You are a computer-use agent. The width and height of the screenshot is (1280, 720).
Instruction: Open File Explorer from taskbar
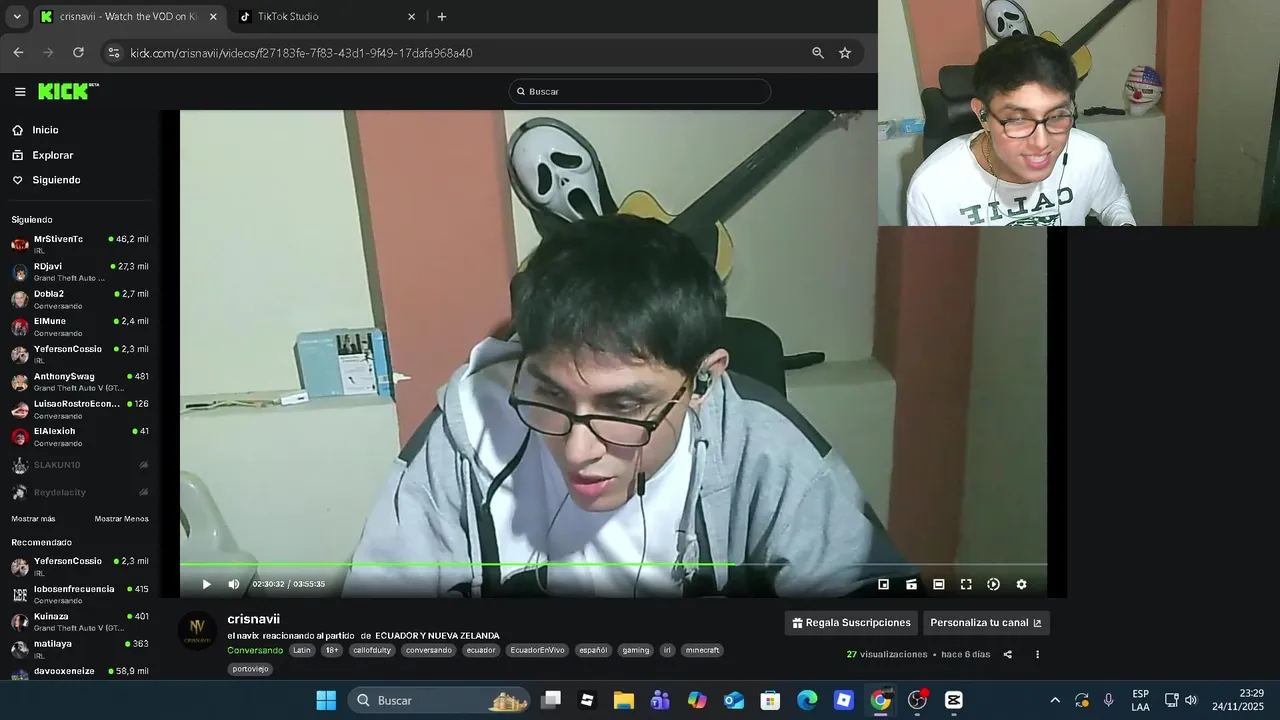[x=624, y=700]
